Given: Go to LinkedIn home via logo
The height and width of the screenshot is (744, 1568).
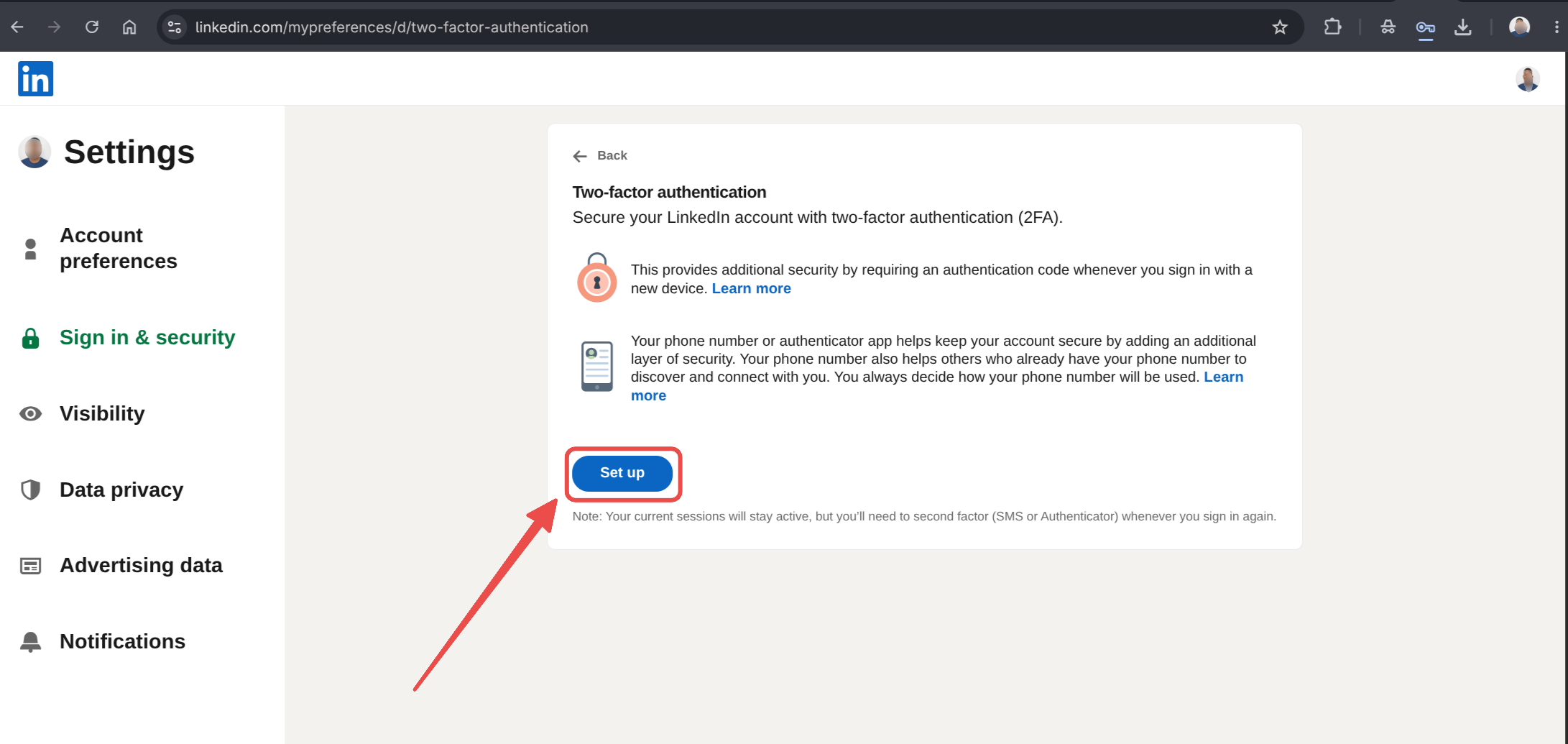Looking at the screenshot, I should tap(36, 78).
